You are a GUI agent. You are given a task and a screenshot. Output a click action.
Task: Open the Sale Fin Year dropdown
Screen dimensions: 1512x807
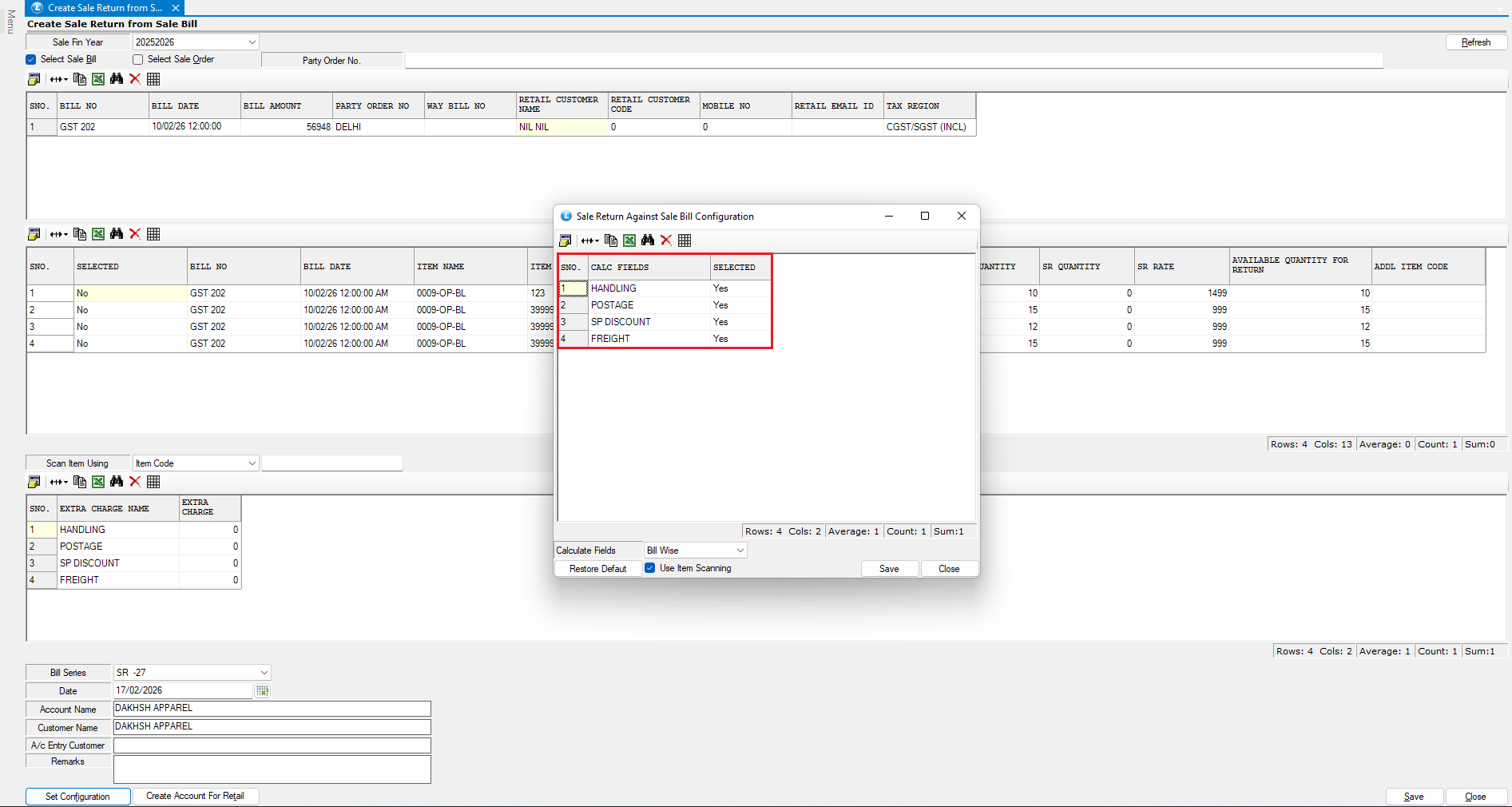pyautogui.click(x=252, y=42)
